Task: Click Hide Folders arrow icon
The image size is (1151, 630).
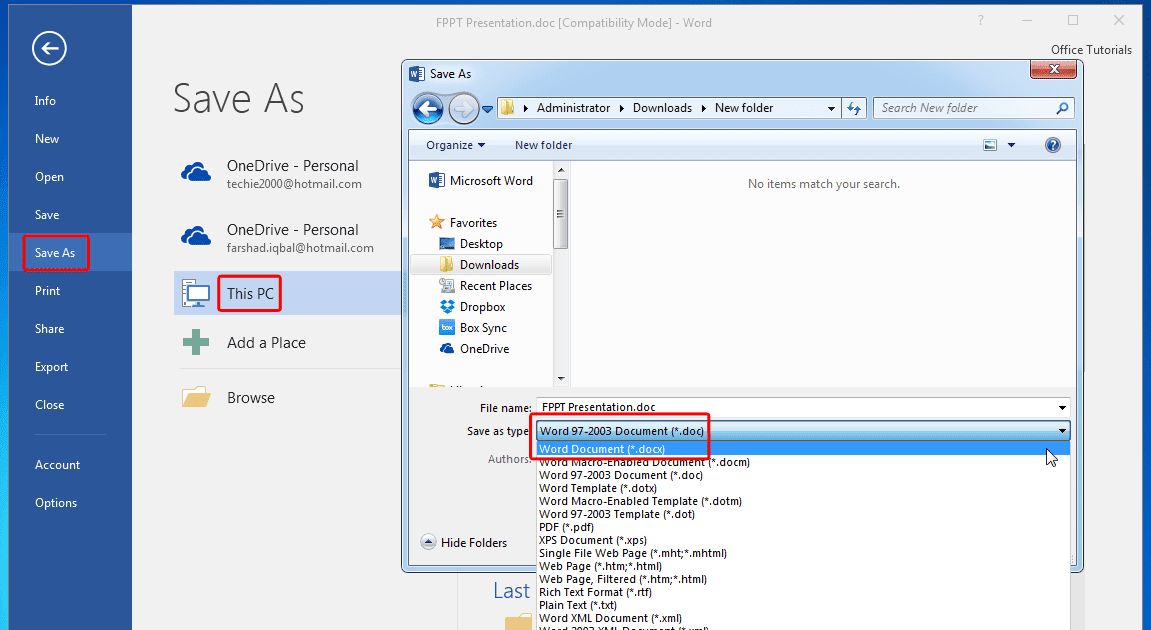Action: 429,542
